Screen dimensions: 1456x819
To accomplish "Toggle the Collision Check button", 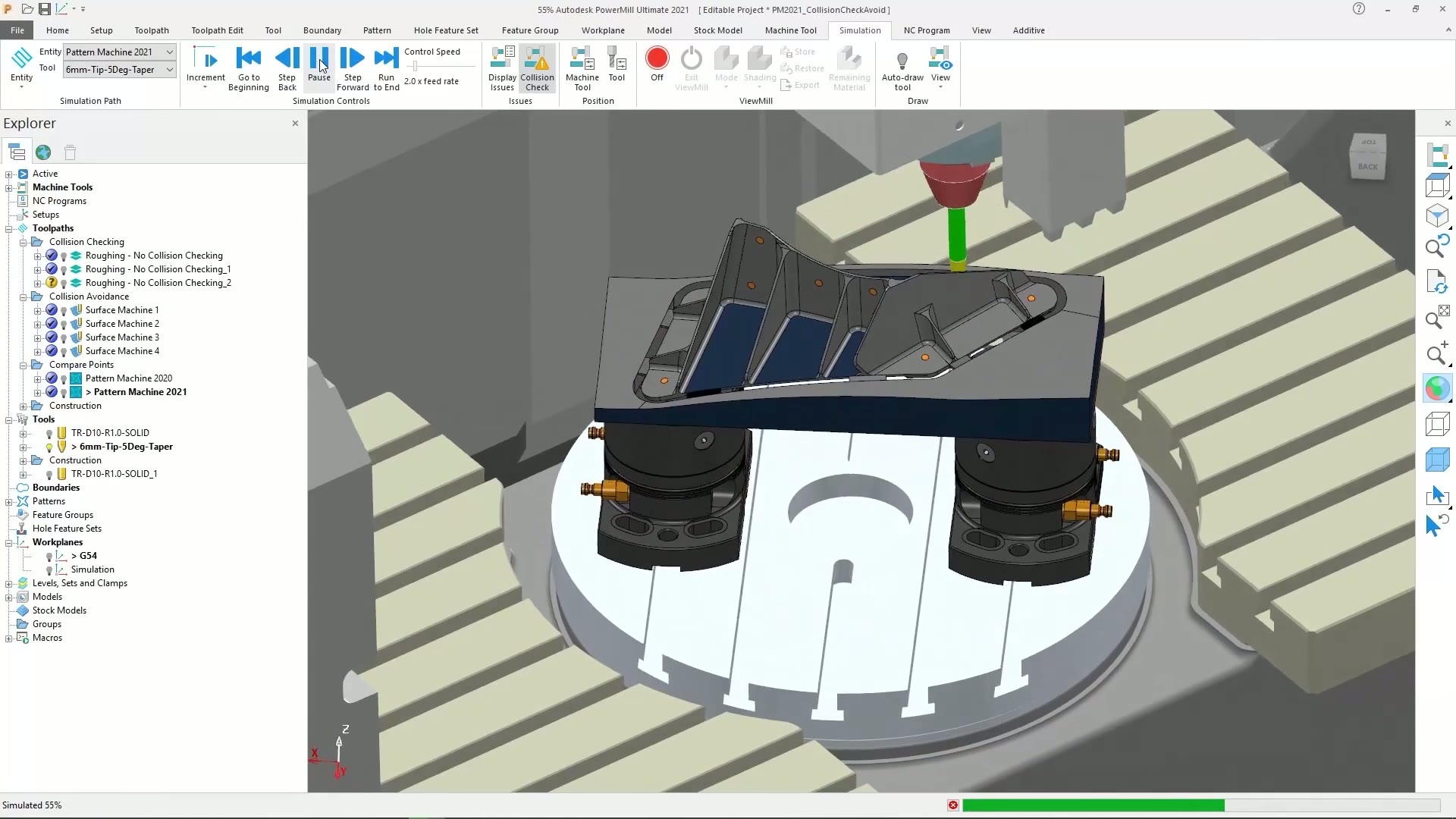I will [x=537, y=68].
